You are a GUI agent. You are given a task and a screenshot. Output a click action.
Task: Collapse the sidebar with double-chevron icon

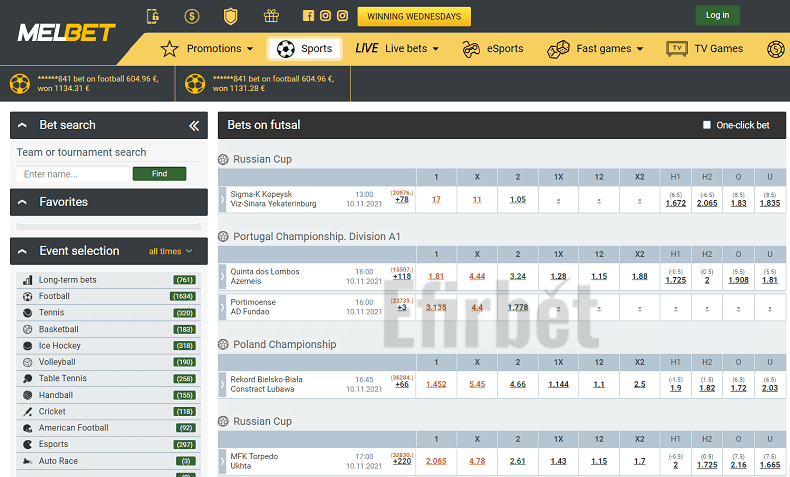[x=194, y=125]
